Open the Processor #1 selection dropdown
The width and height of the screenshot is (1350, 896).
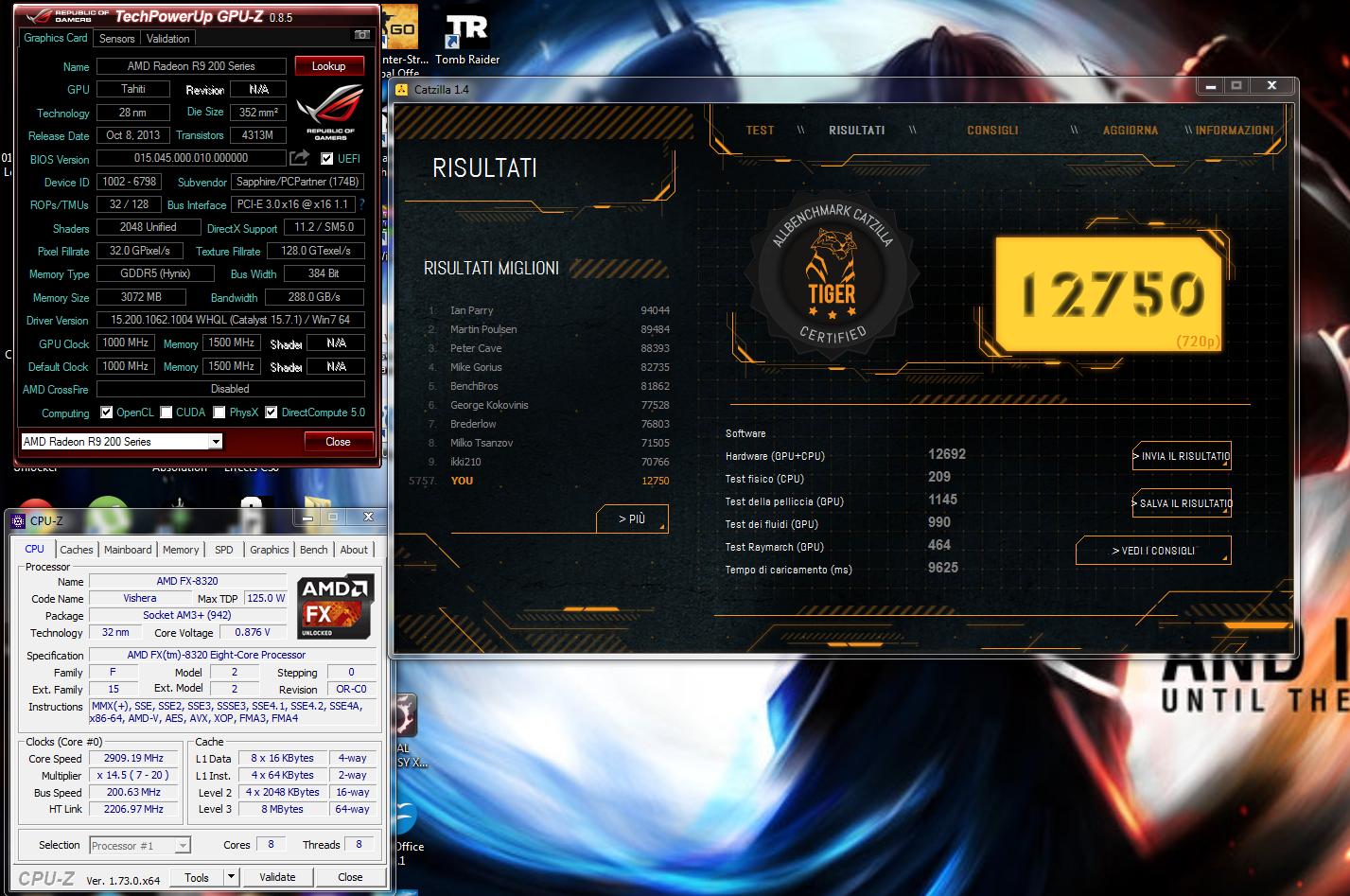click(x=183, y=846)
